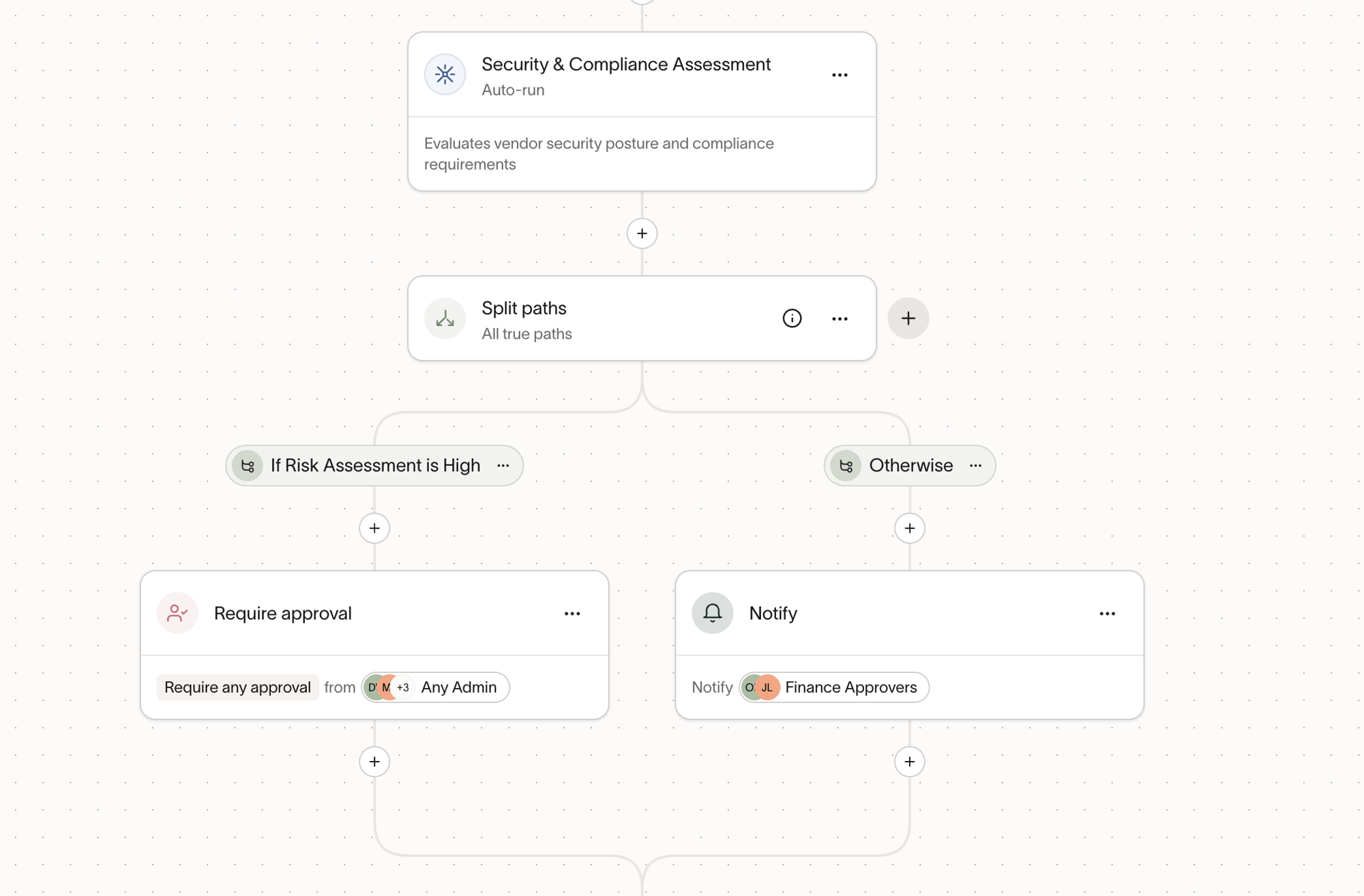
Task: Add step below the Notify card
Action: [909, 762]
